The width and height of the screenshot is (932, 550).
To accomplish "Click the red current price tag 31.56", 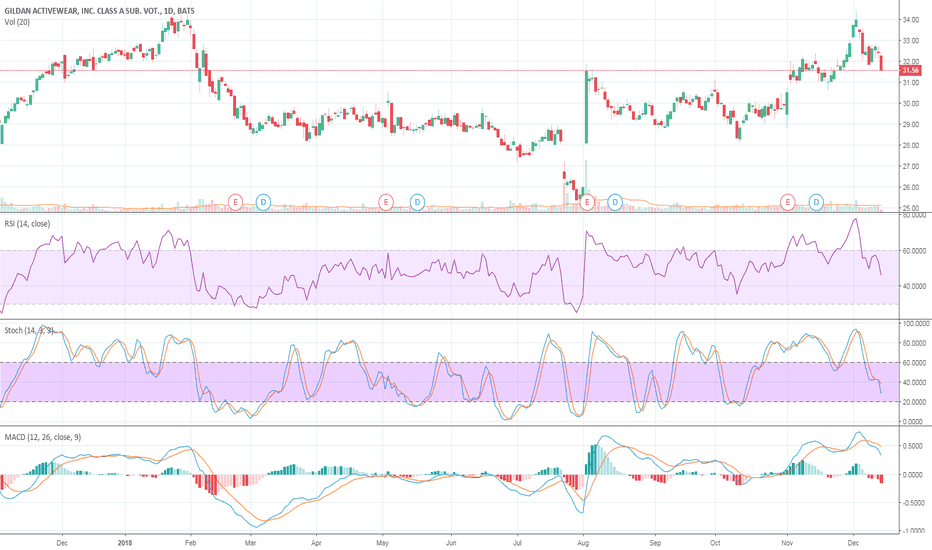I will (x=910, y=70).
